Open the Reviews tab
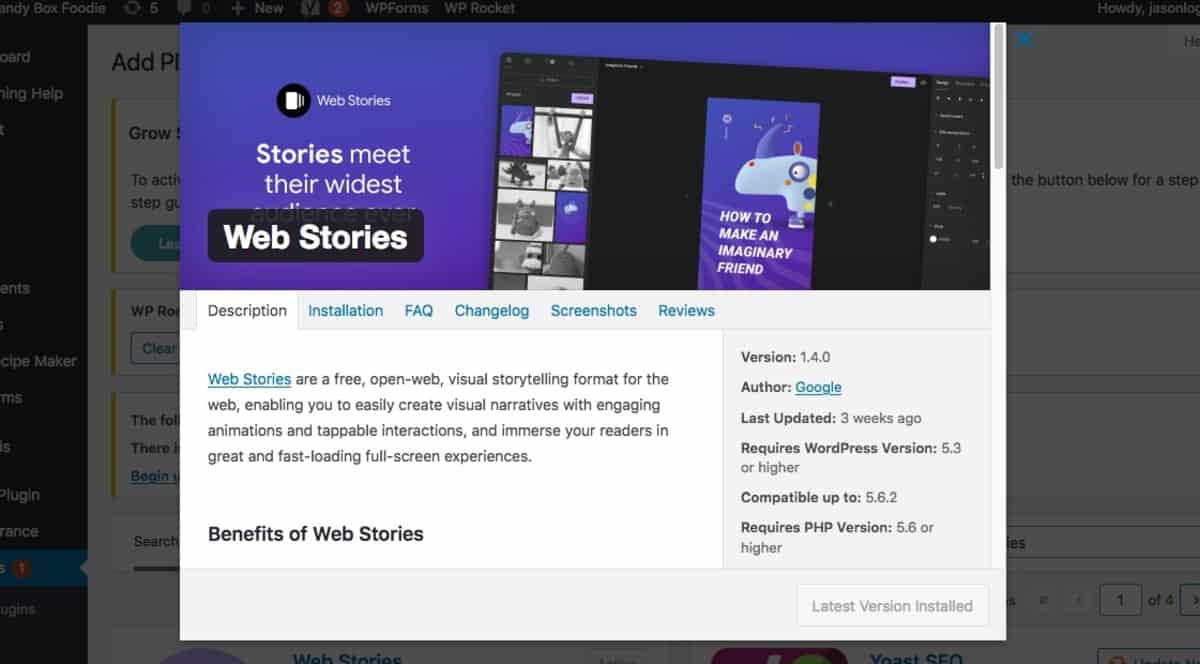Screen dimensions: 1200x664 pyautogui.click(x=686, y=310)
